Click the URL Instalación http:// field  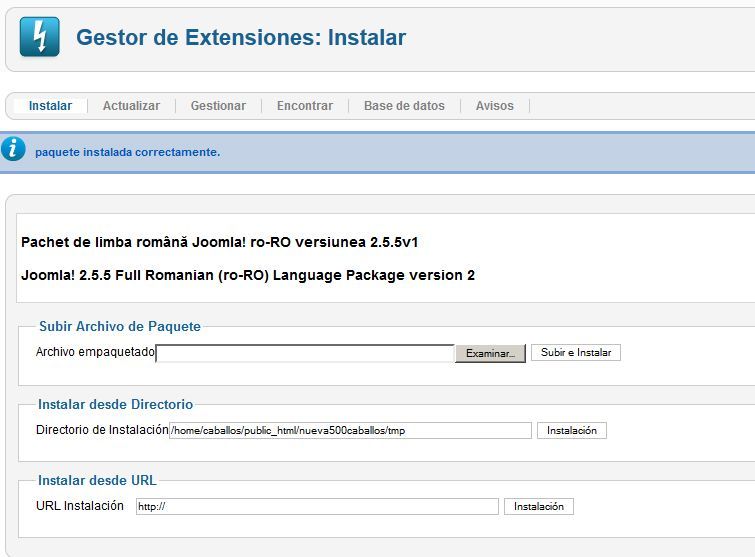317,506
